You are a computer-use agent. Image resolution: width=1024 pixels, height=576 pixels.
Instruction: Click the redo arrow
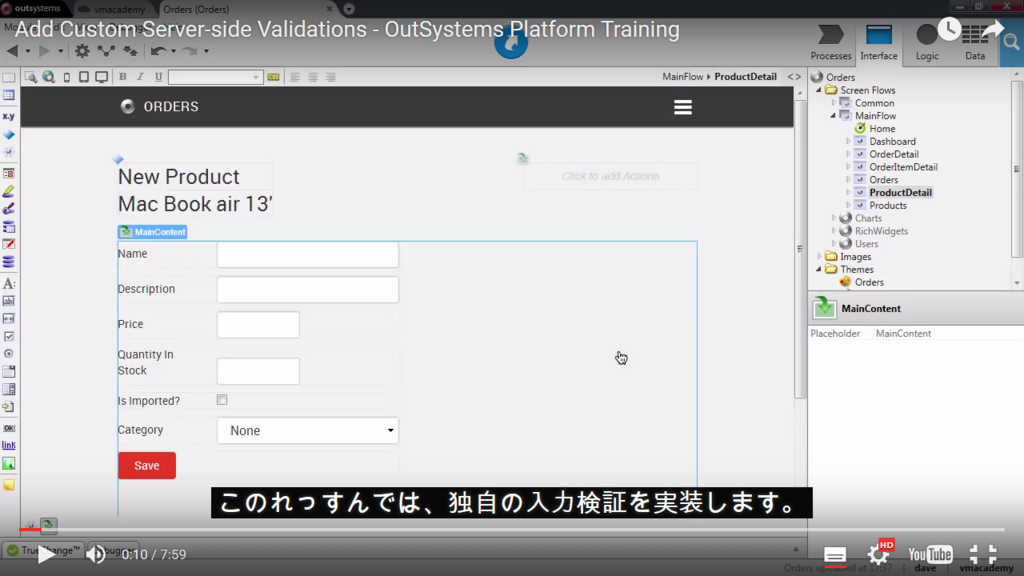[x=189, y=50]
